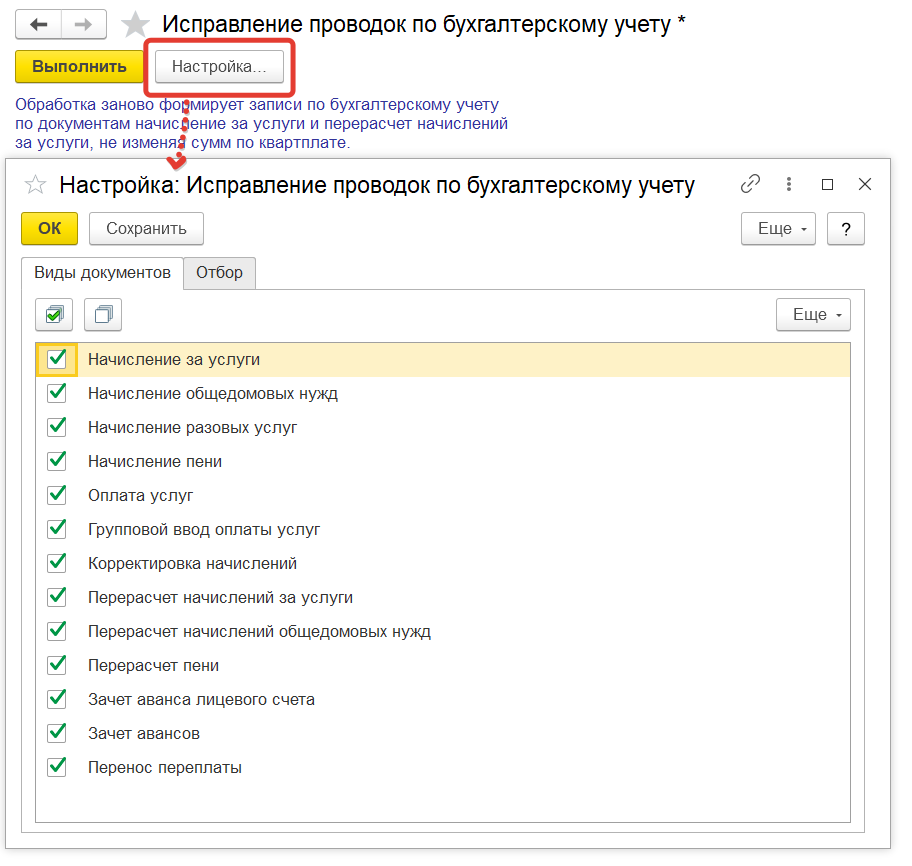Toggle Корректировка начислений checkbox

click(57, 564)
